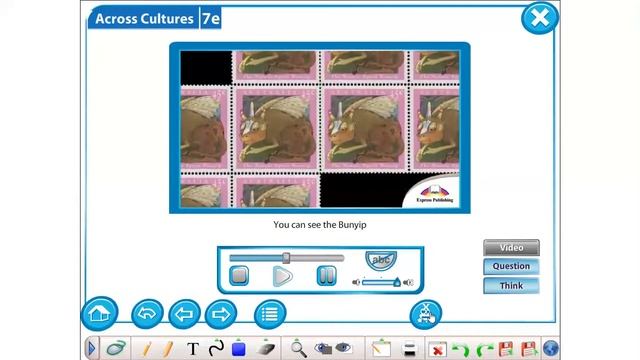
Task: Switch to the Question tab
Action: point(511,267)
